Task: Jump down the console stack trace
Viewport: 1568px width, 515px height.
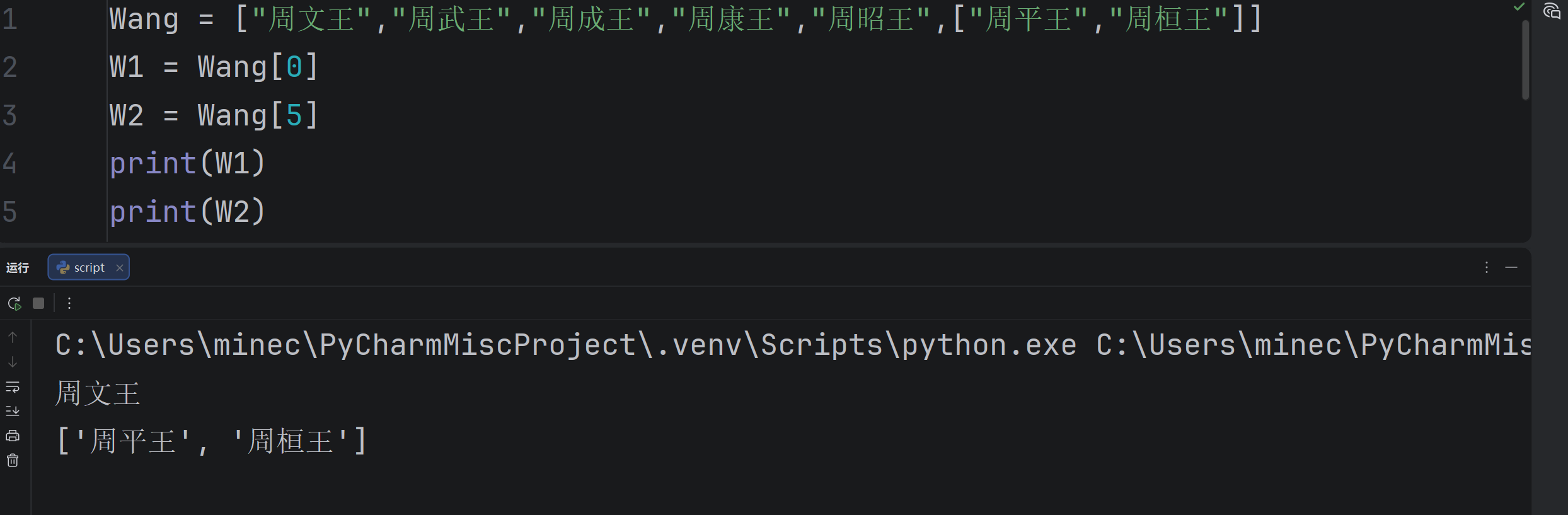Action: pyautogui.click(x=13, y=362)
